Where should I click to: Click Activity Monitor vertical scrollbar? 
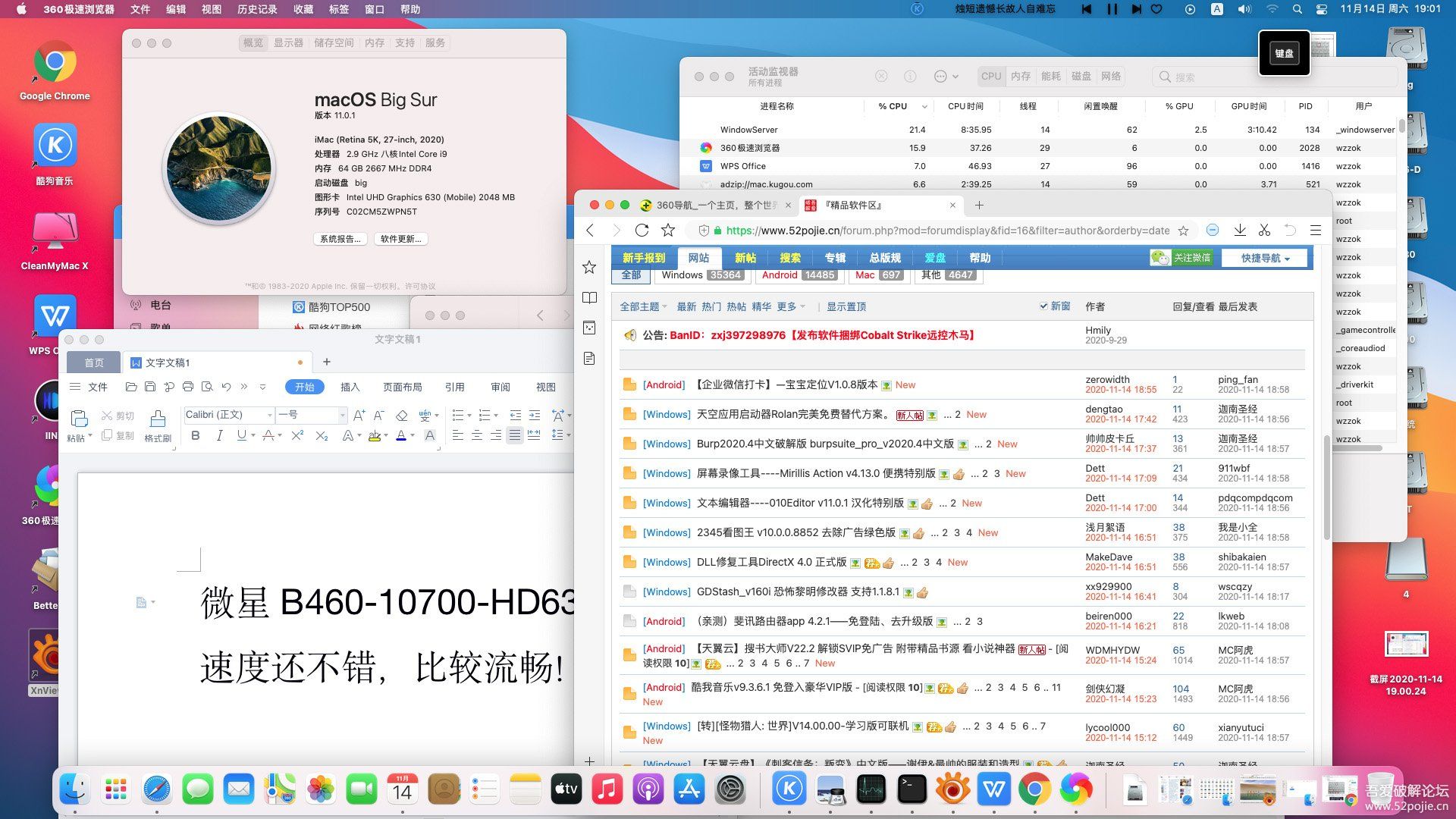point(1401,125)
